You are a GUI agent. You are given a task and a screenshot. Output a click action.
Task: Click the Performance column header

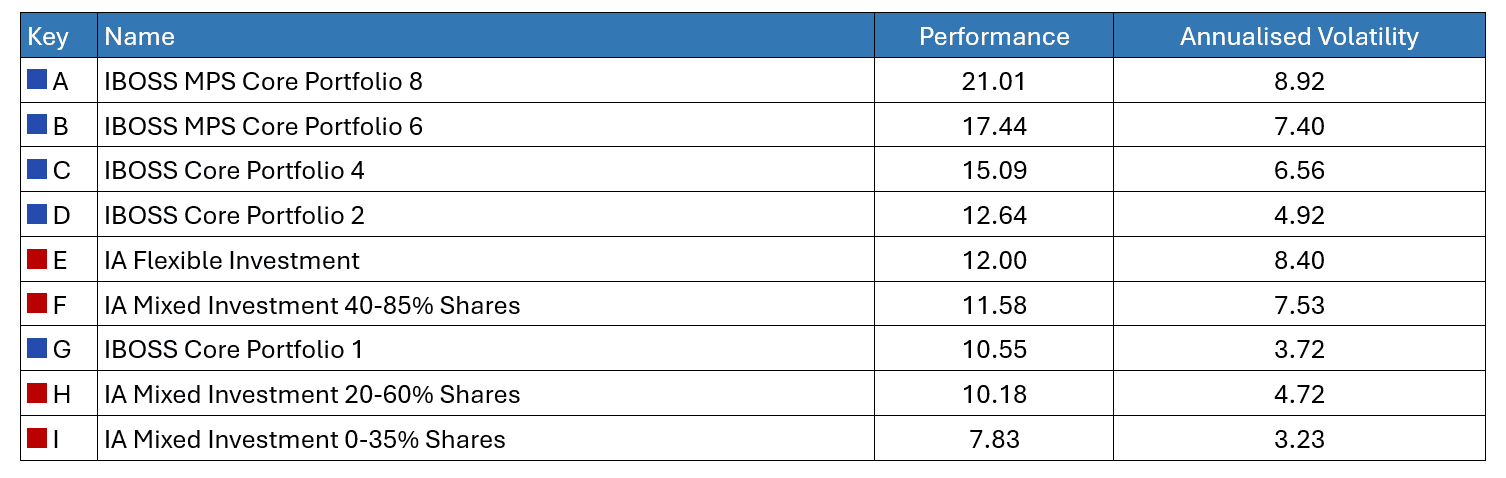[x=993, y=37]
